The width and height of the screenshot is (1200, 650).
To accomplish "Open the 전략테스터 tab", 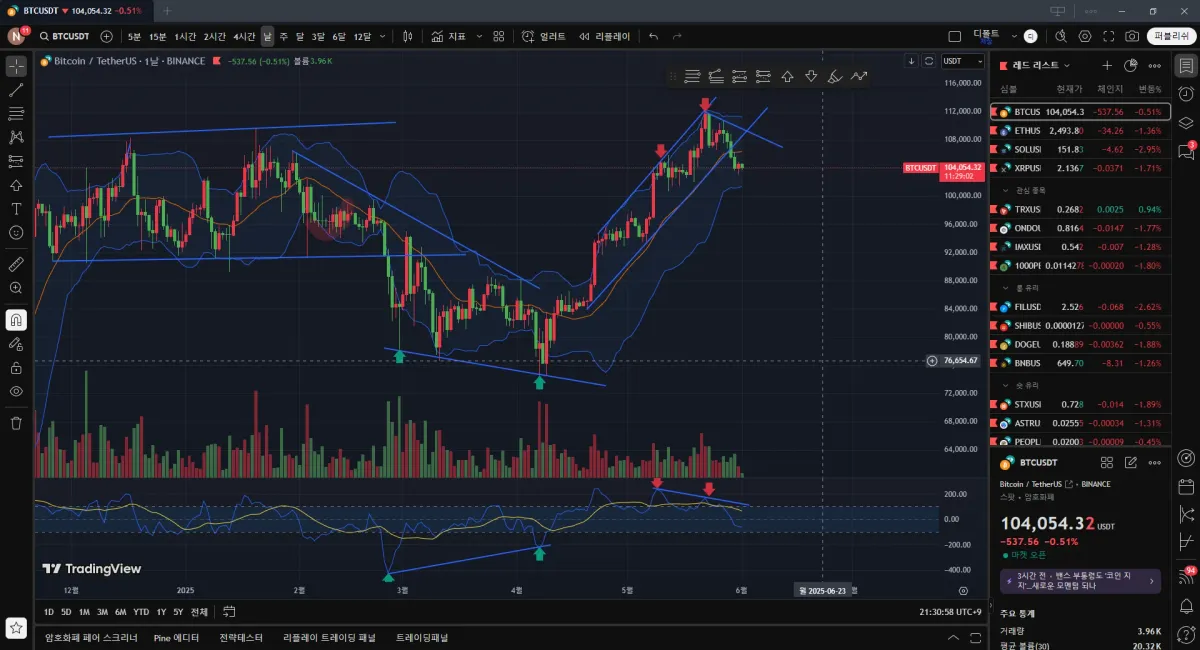I will tap(241, 637).
